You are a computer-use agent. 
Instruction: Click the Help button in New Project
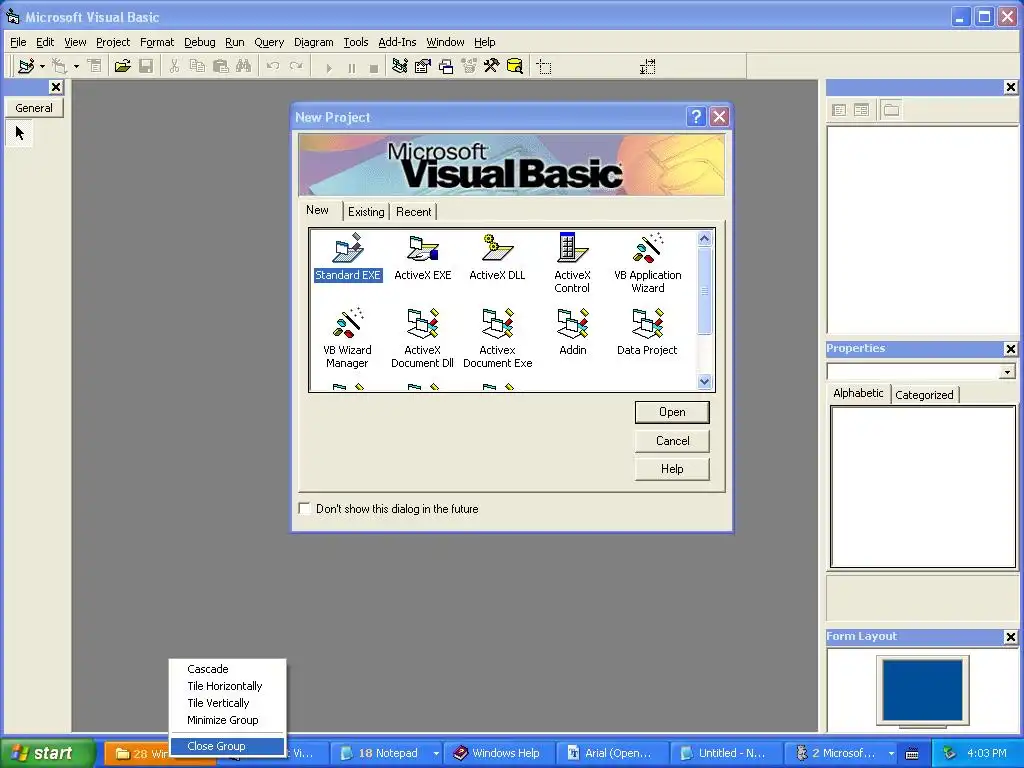click(x=672, y=469)
